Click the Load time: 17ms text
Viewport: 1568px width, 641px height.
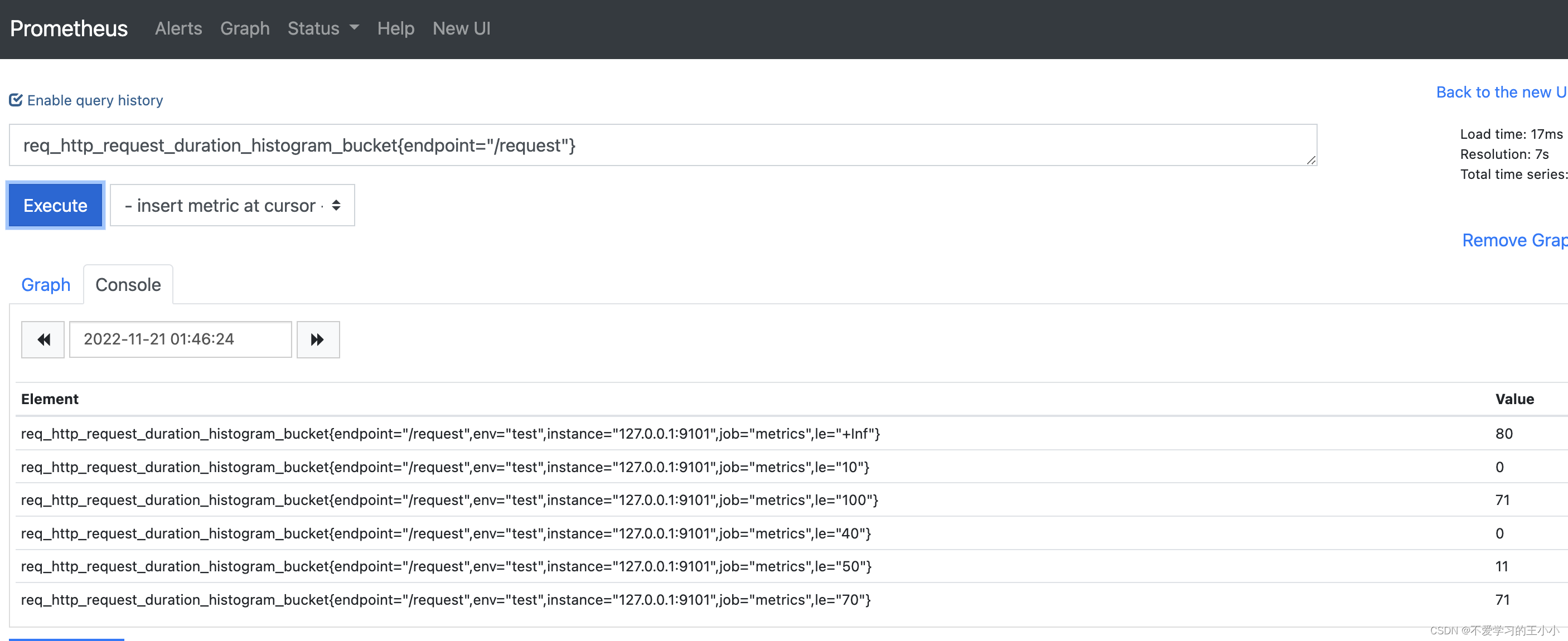[1511, 134]
